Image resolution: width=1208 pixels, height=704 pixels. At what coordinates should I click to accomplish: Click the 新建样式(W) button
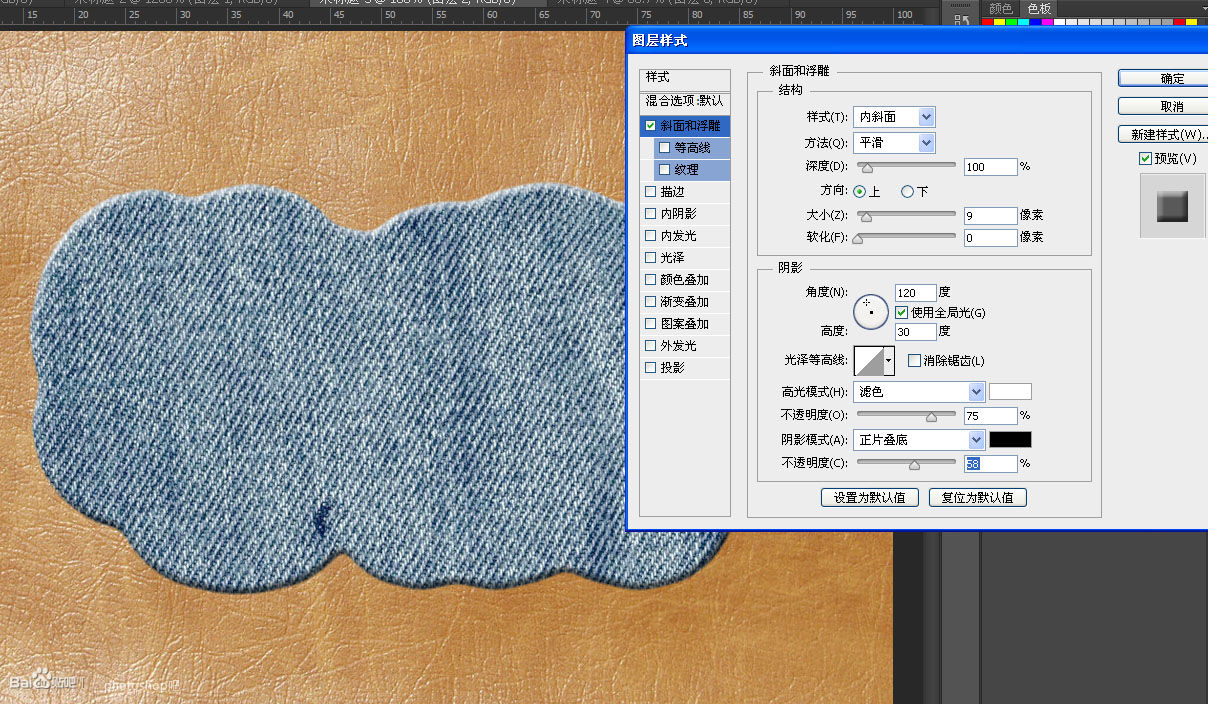[x=1164, y=134]
